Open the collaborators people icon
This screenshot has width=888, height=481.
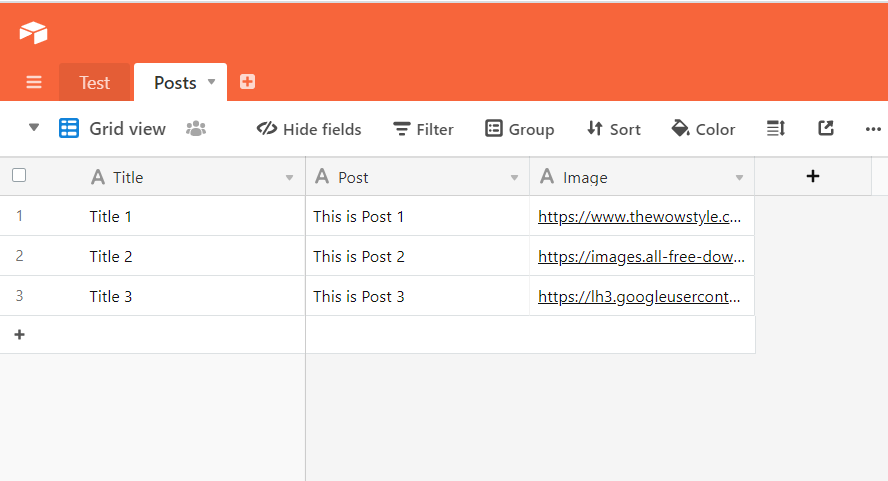pos(196,128)
